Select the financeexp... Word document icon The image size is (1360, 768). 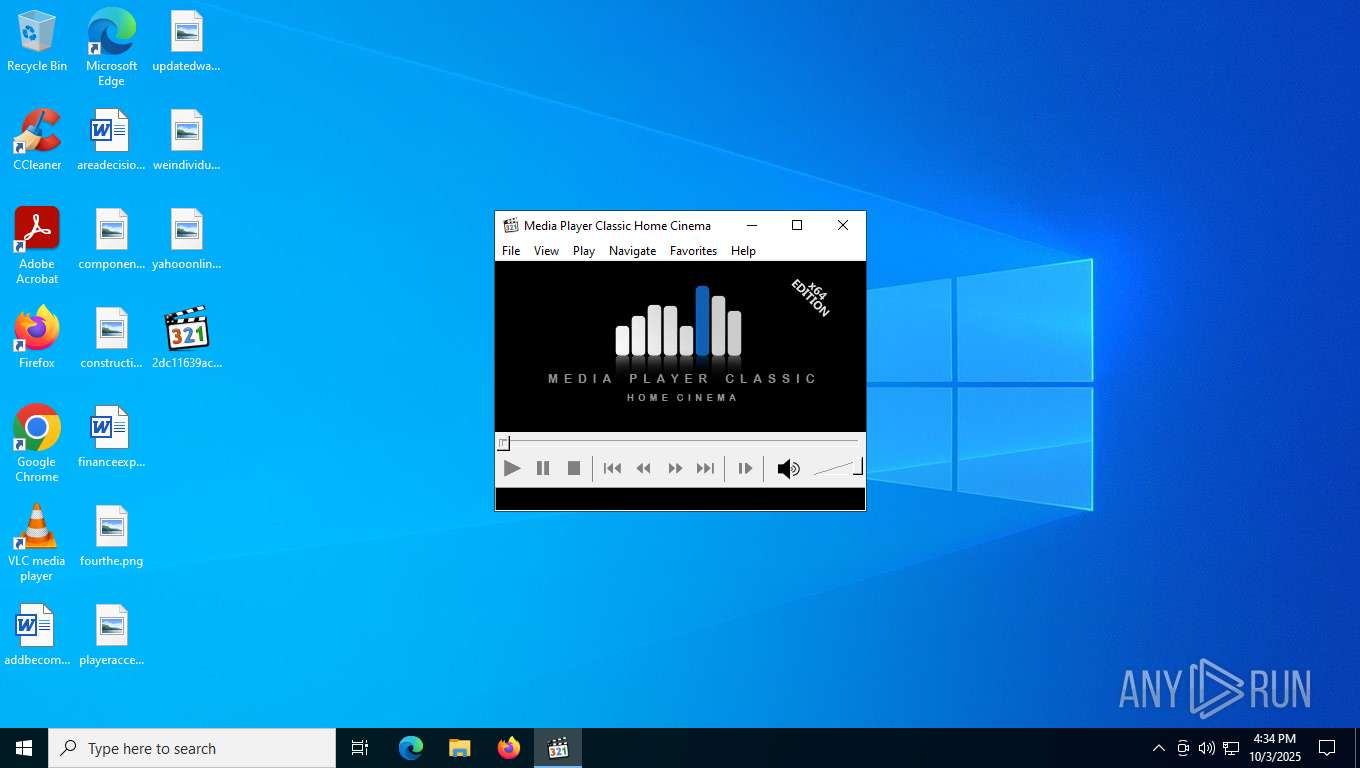pyautogui.click(x=111, y=437)
